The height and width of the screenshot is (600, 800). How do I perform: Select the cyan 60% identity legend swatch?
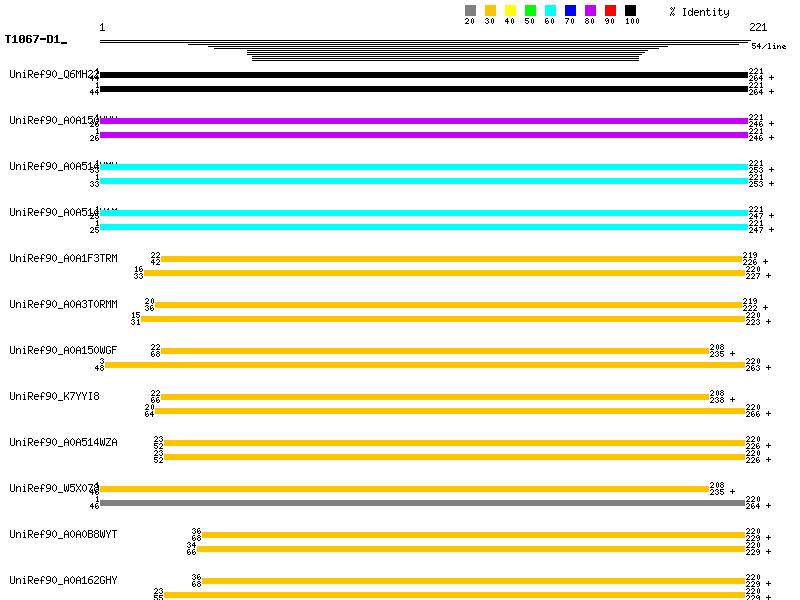(550, 11)
